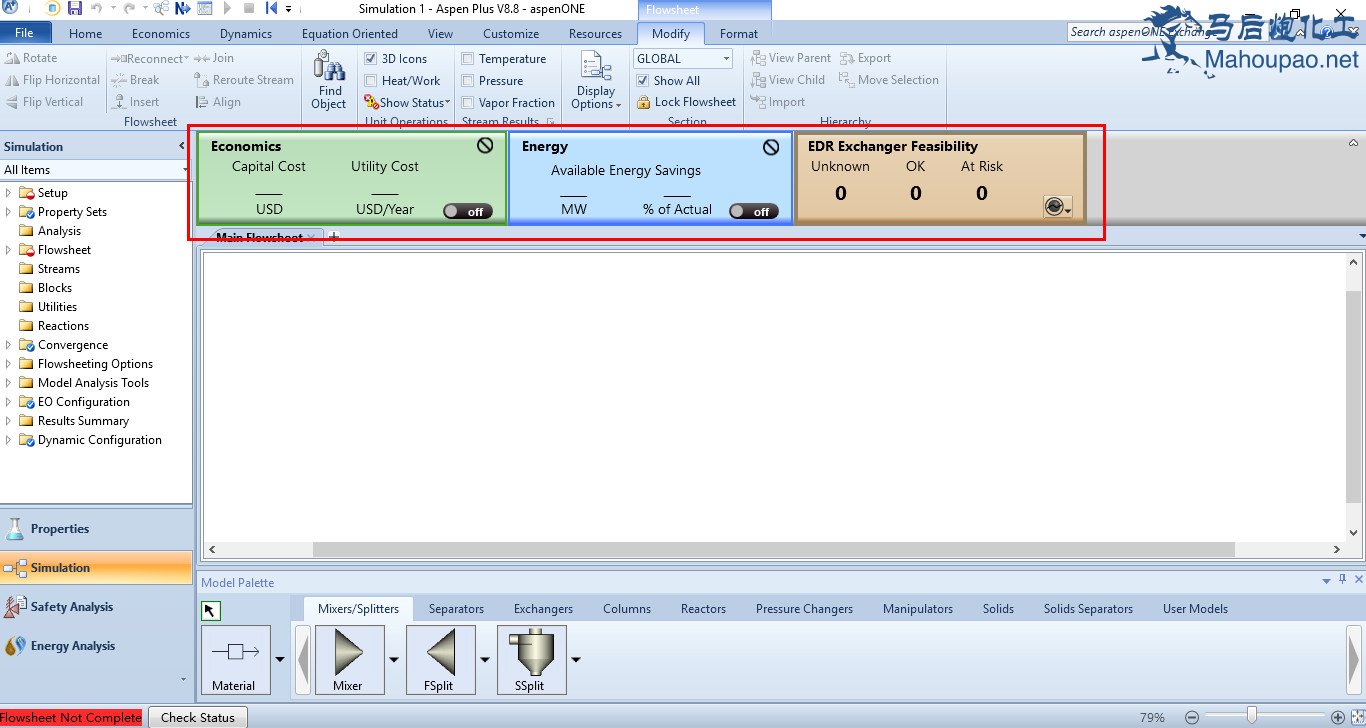The width and height of the screenshot is (1366, 728).
Task: Open the Material stream type dropdown arrow
Action: point(279,659)
